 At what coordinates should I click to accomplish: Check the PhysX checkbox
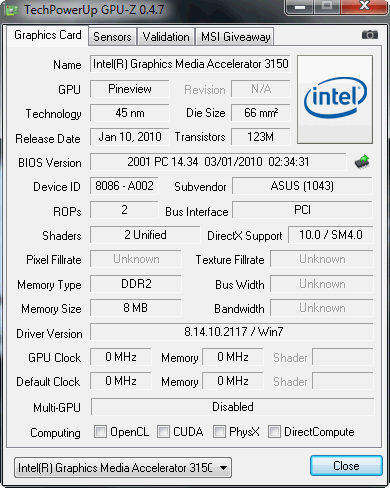point(219,431)
